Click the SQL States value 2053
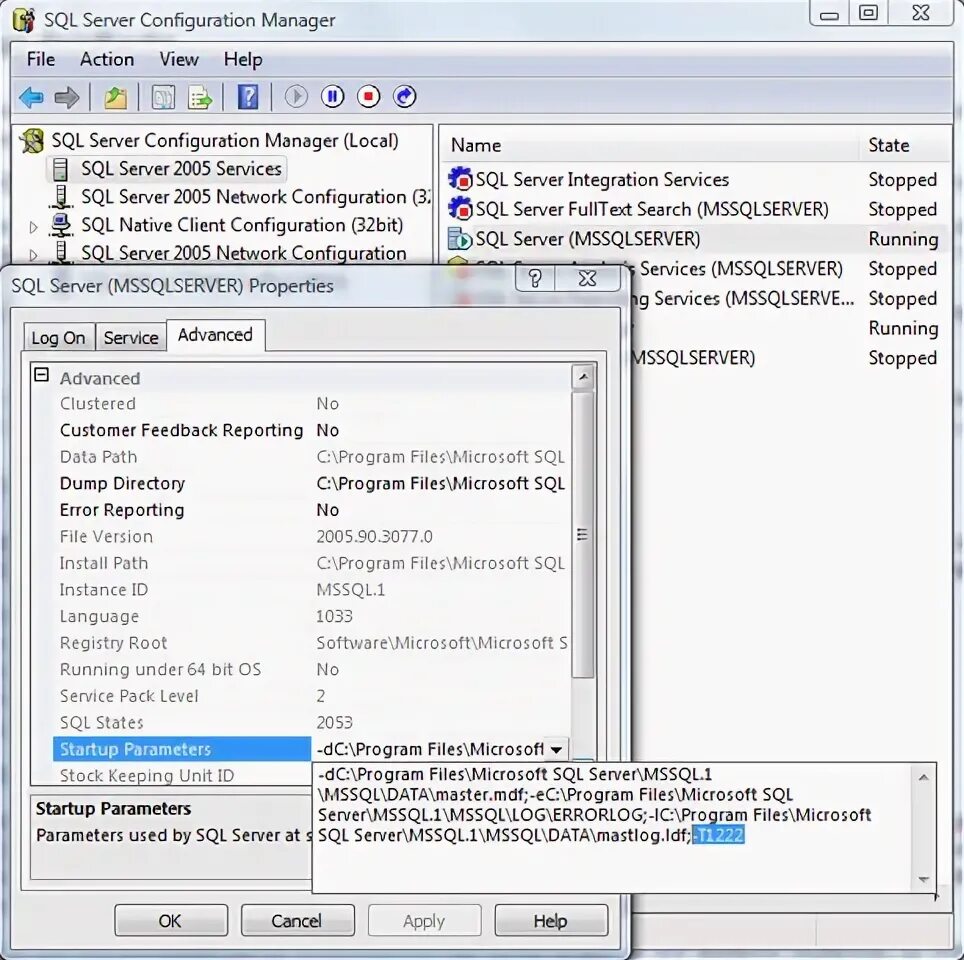964x960 pixels. coord(334,723)
